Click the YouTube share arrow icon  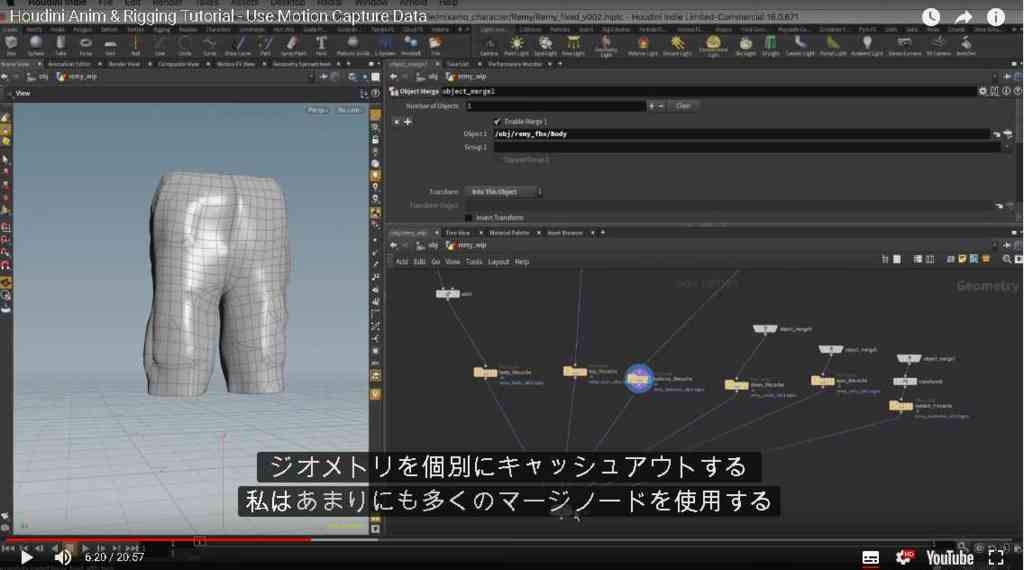[963, 17]
